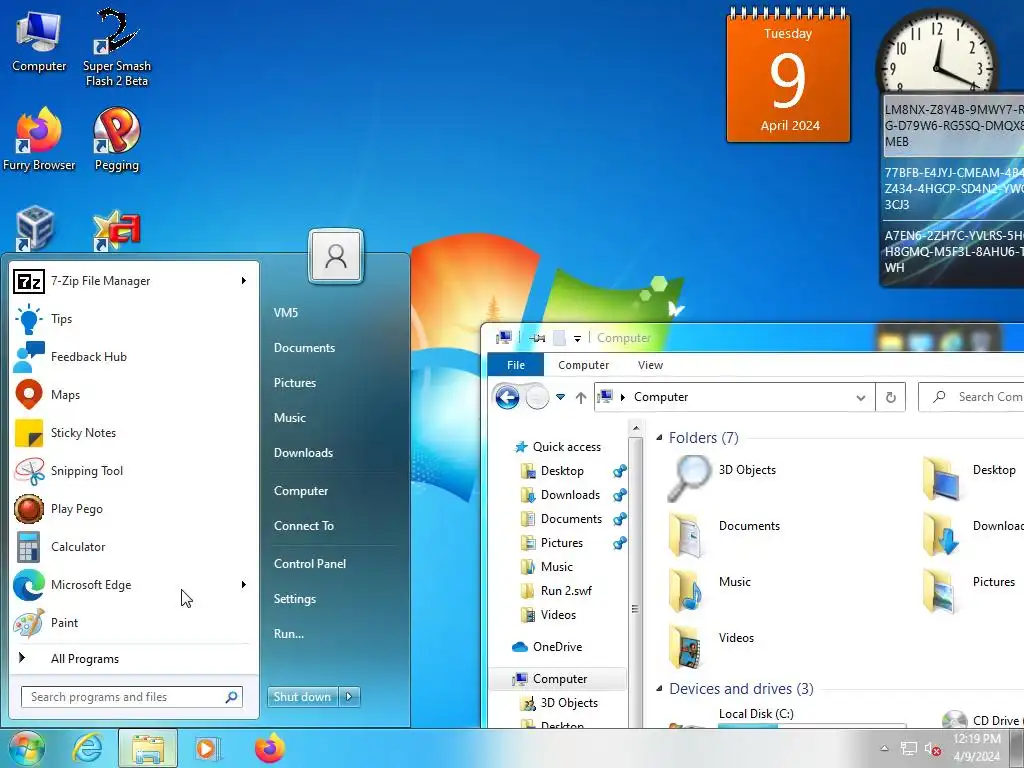Open the Pegging desktop shortcut

(117, 140)
